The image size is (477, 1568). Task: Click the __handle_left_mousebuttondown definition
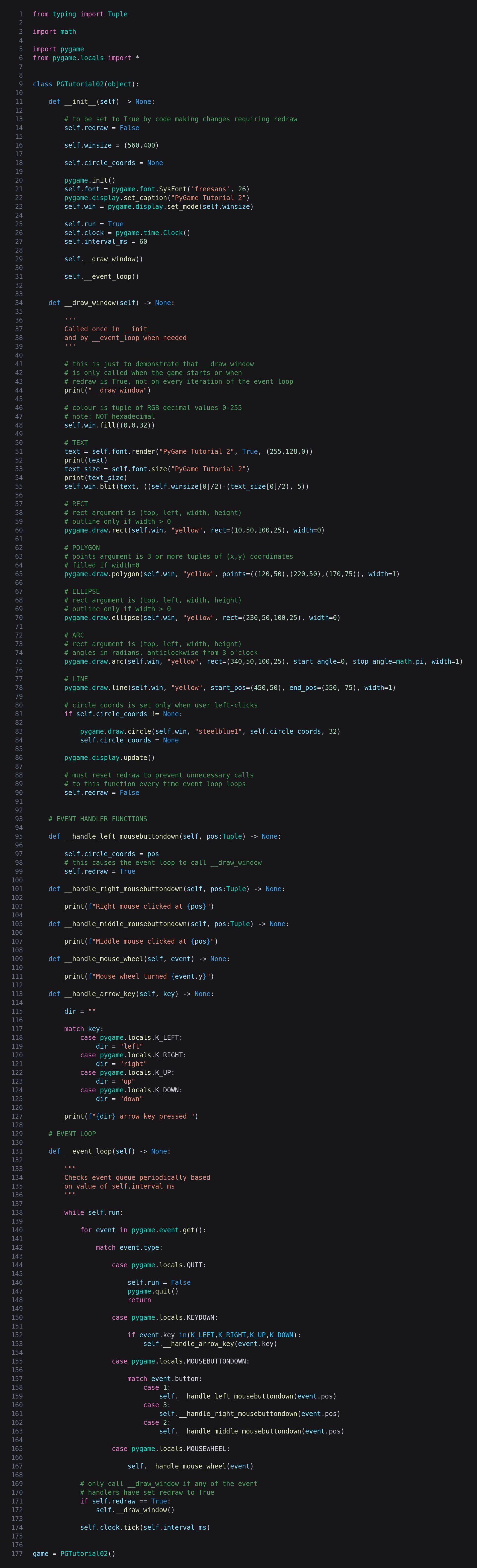coord(165,836)
